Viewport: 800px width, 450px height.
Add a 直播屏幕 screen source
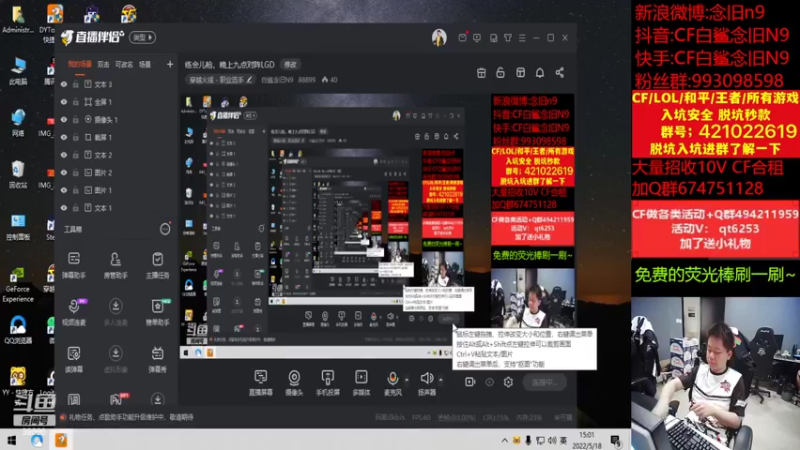pyautogui.click(x=261, y=383)
